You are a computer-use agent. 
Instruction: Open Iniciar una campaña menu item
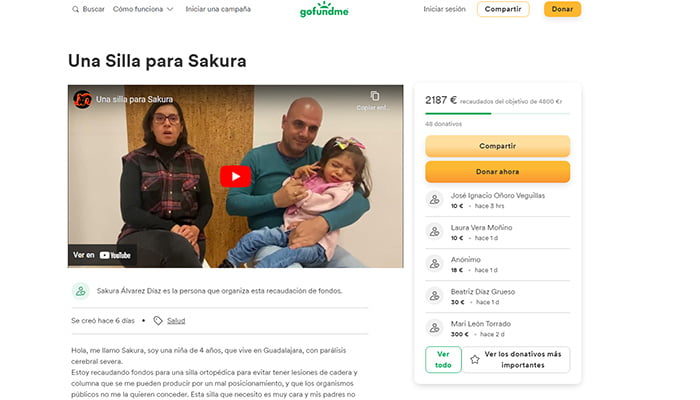[218, 9]
